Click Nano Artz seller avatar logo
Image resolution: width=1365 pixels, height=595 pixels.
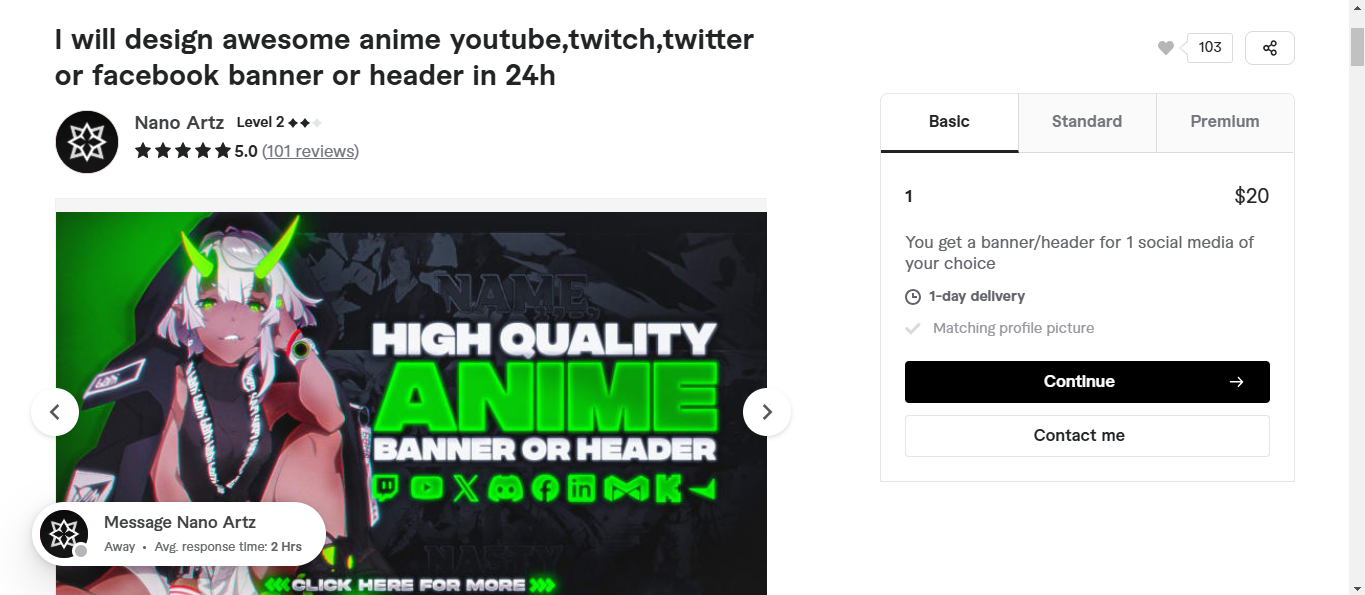[x=87, y=142]
